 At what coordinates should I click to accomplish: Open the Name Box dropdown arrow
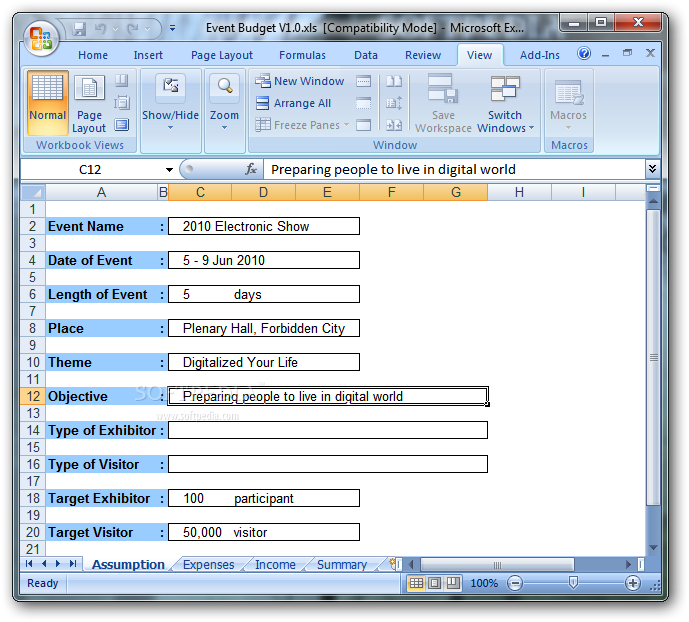point(169,170)
